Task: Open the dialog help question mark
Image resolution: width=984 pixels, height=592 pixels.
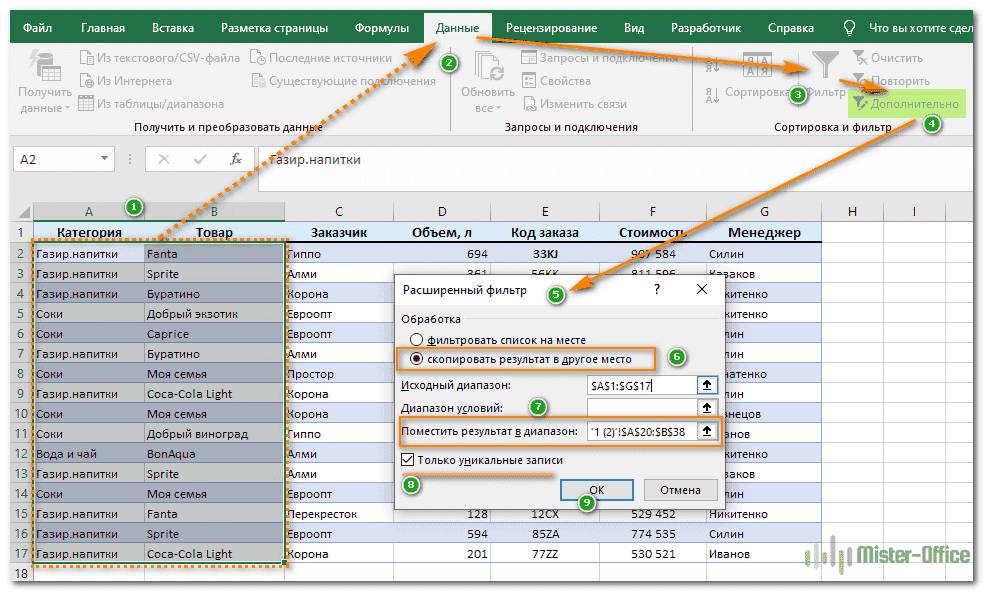Action: 657,289
